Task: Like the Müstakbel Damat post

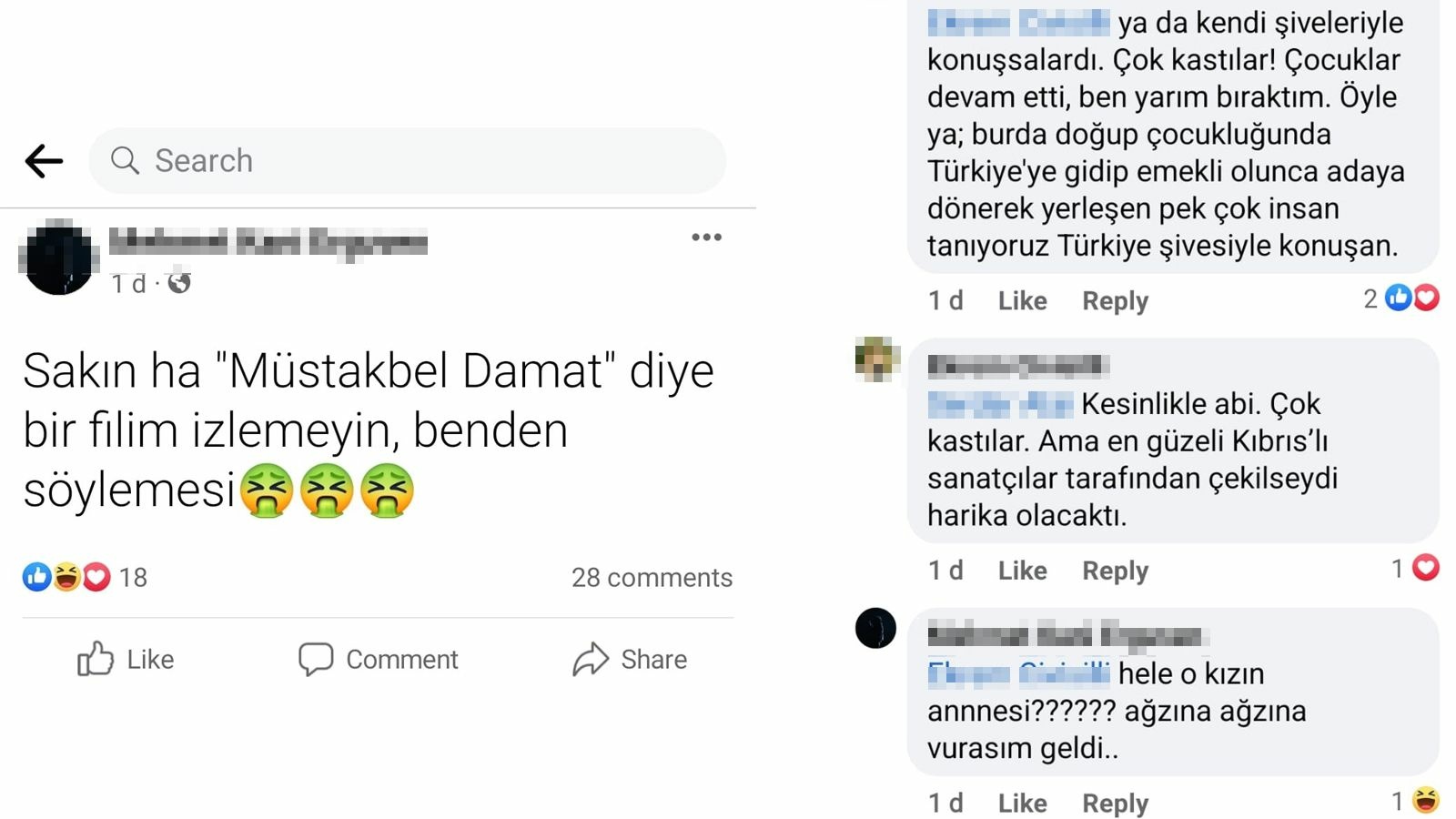Action: click(126, 659)
